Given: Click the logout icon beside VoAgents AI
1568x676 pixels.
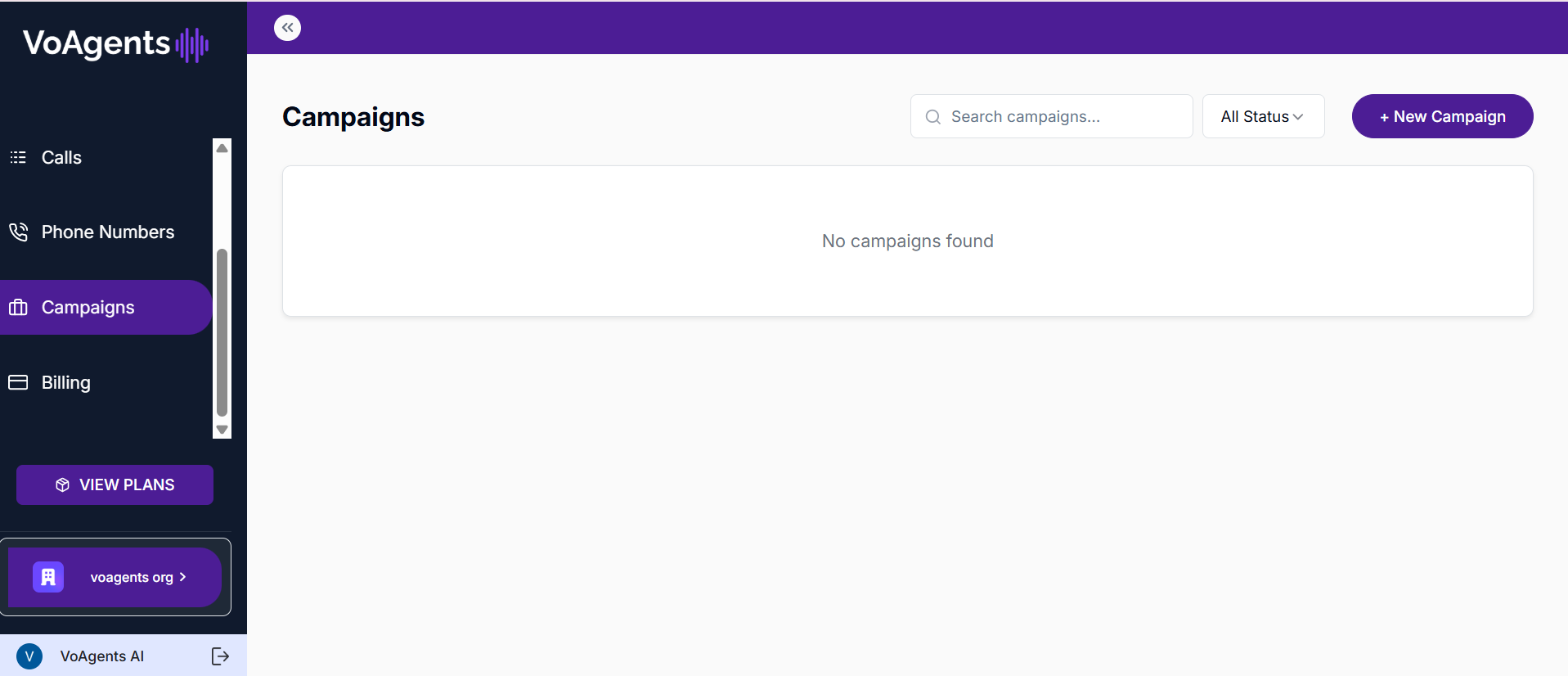Looking at the screenshot, I should pos(220,656).
